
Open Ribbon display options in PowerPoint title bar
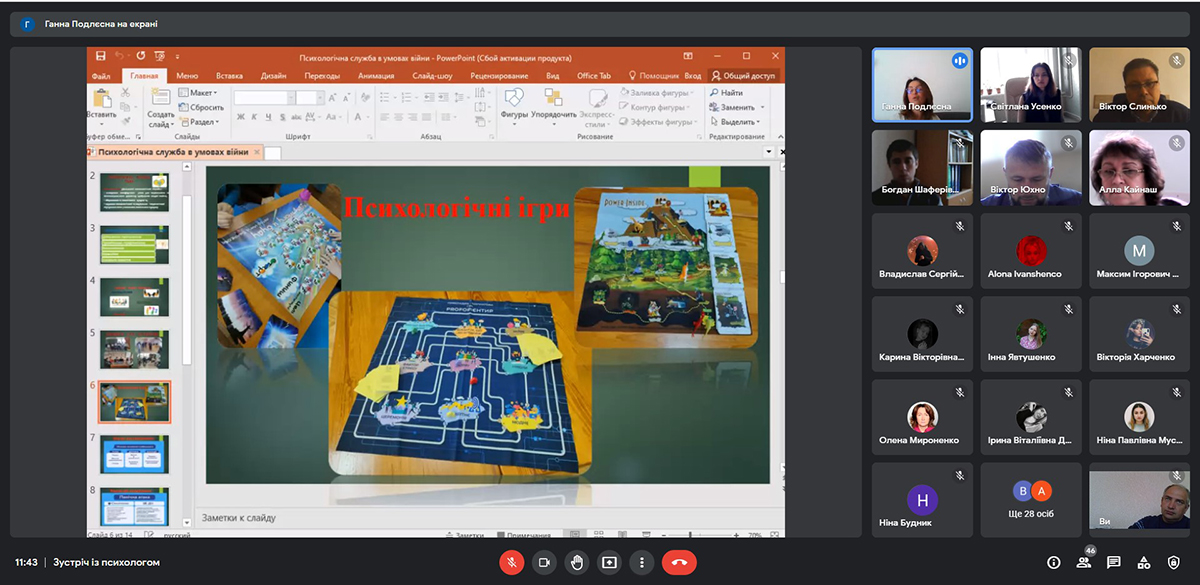coord(688,56)
